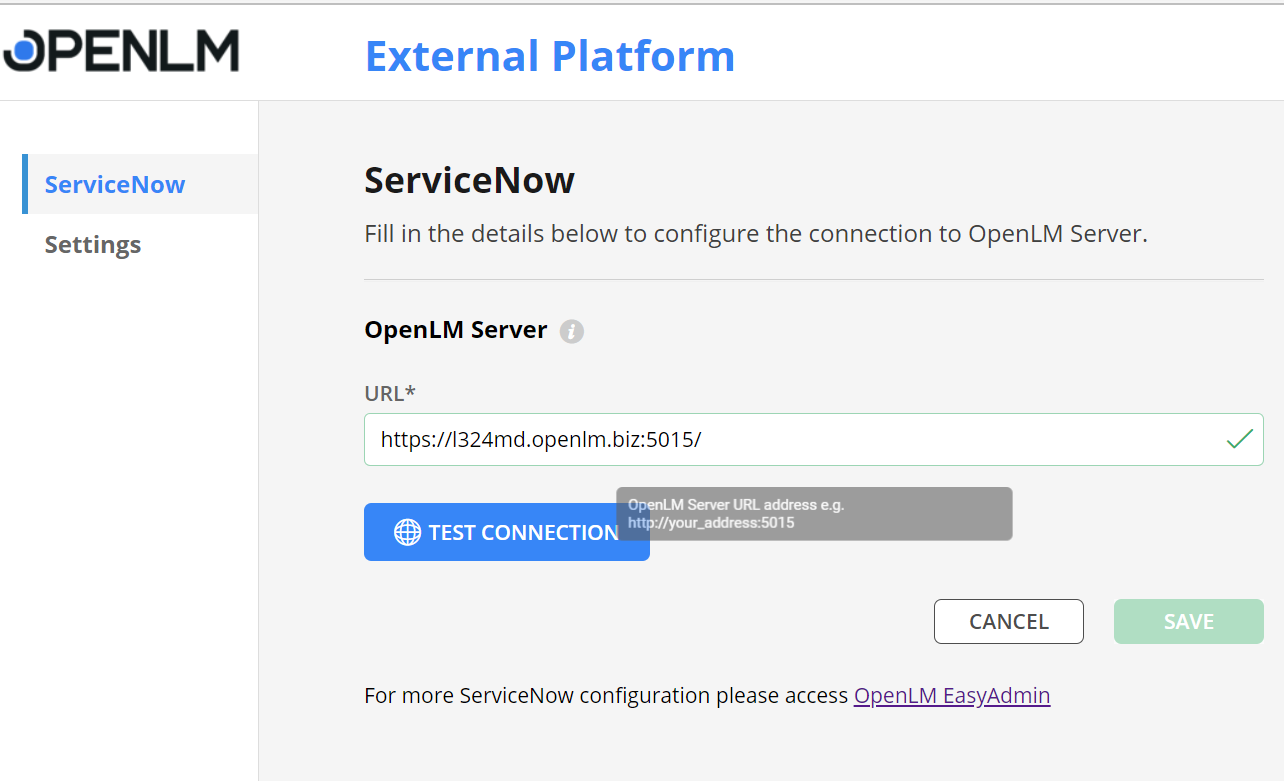Click the globe icon on Test Connection
Image resolution: width=1284 pixels, height=781 pixels.
(407, 532)
